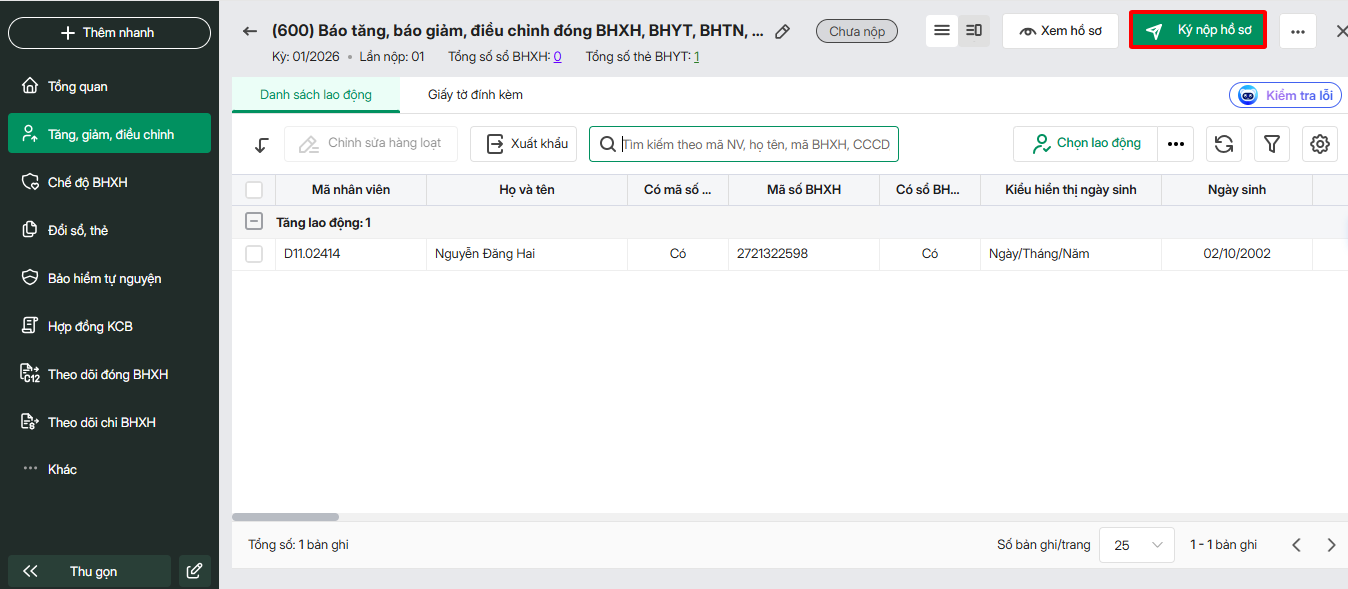The image size is (1348, 589).
Task: Select Tăng, giảm, điều chỉnh in the sidebar
Action: [109, 134]
